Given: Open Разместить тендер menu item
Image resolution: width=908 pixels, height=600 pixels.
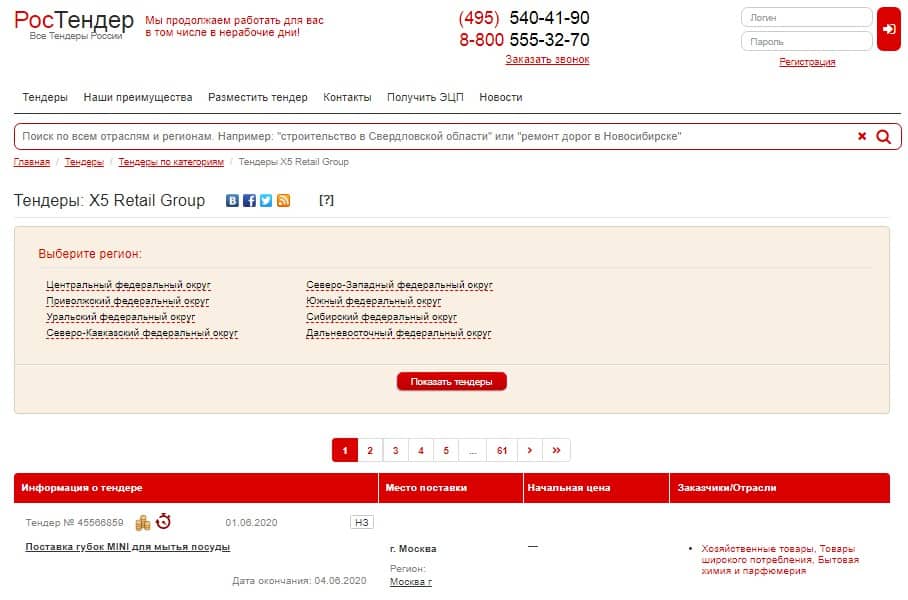Looking at the screenshot, I should [258, 97].
